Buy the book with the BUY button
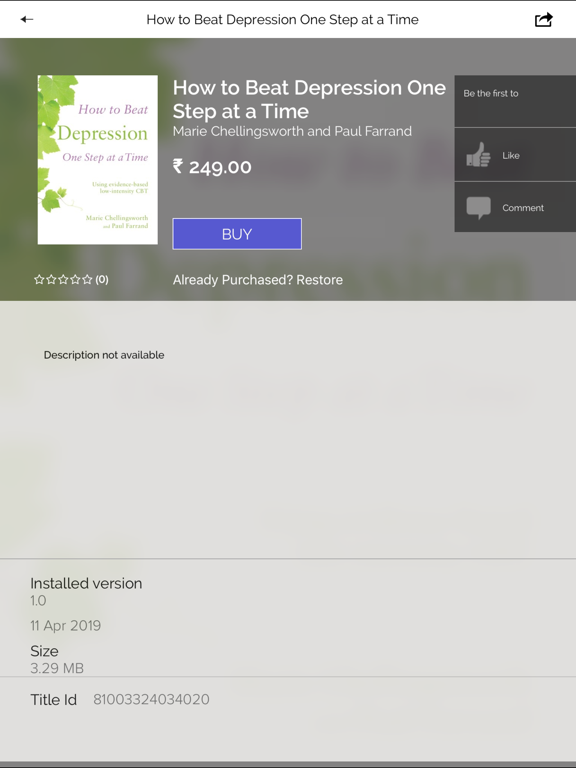The height and width of the screenshot is (768, 576). coord(237,234)
